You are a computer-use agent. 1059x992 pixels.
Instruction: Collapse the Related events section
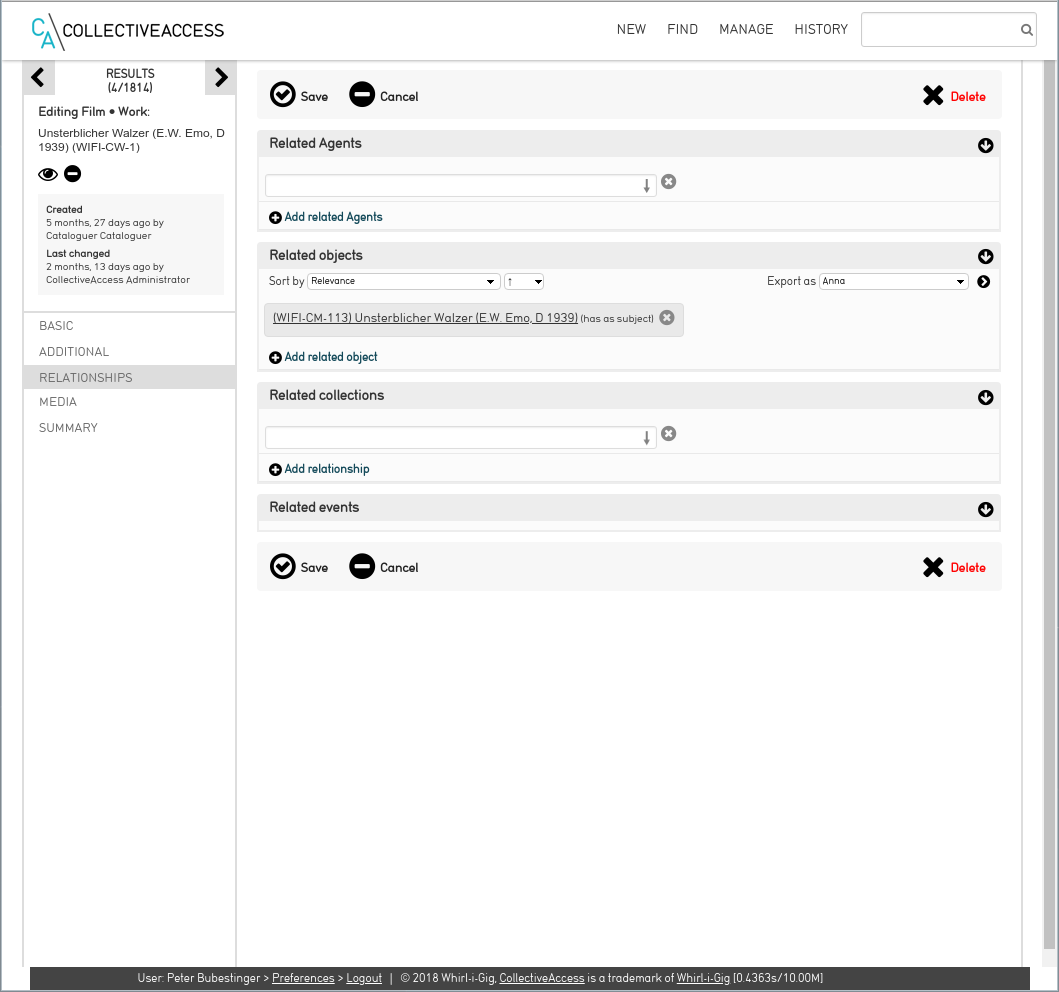[985, 510]
